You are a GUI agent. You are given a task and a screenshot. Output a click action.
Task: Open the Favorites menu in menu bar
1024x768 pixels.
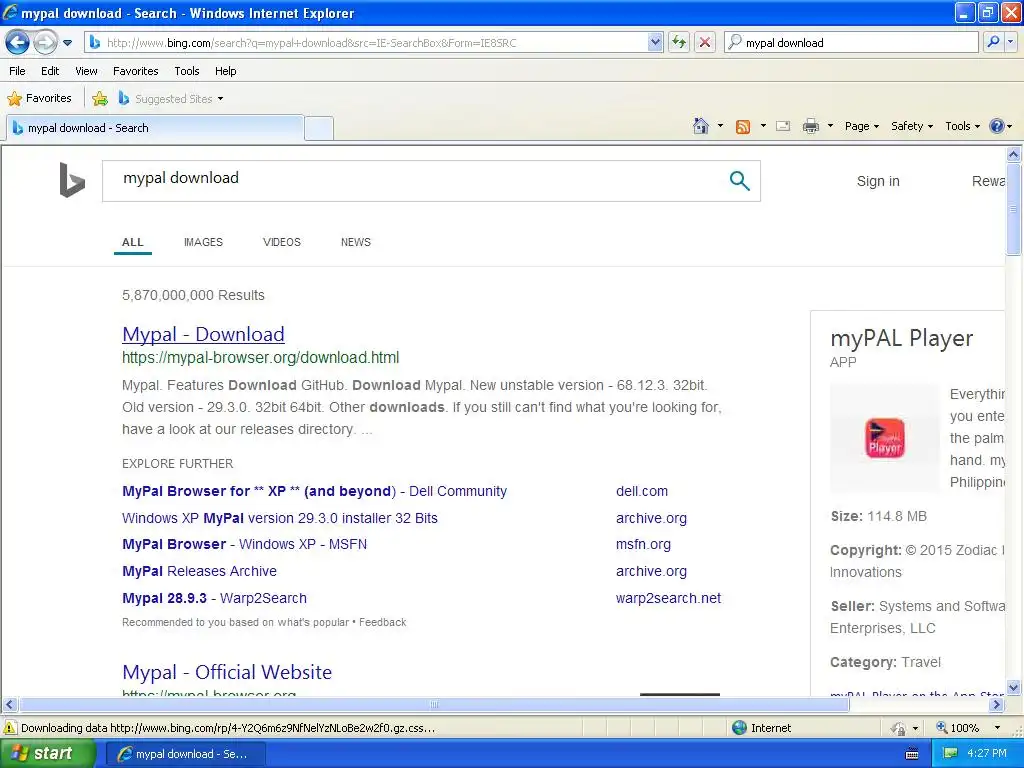tap(135, 71)
